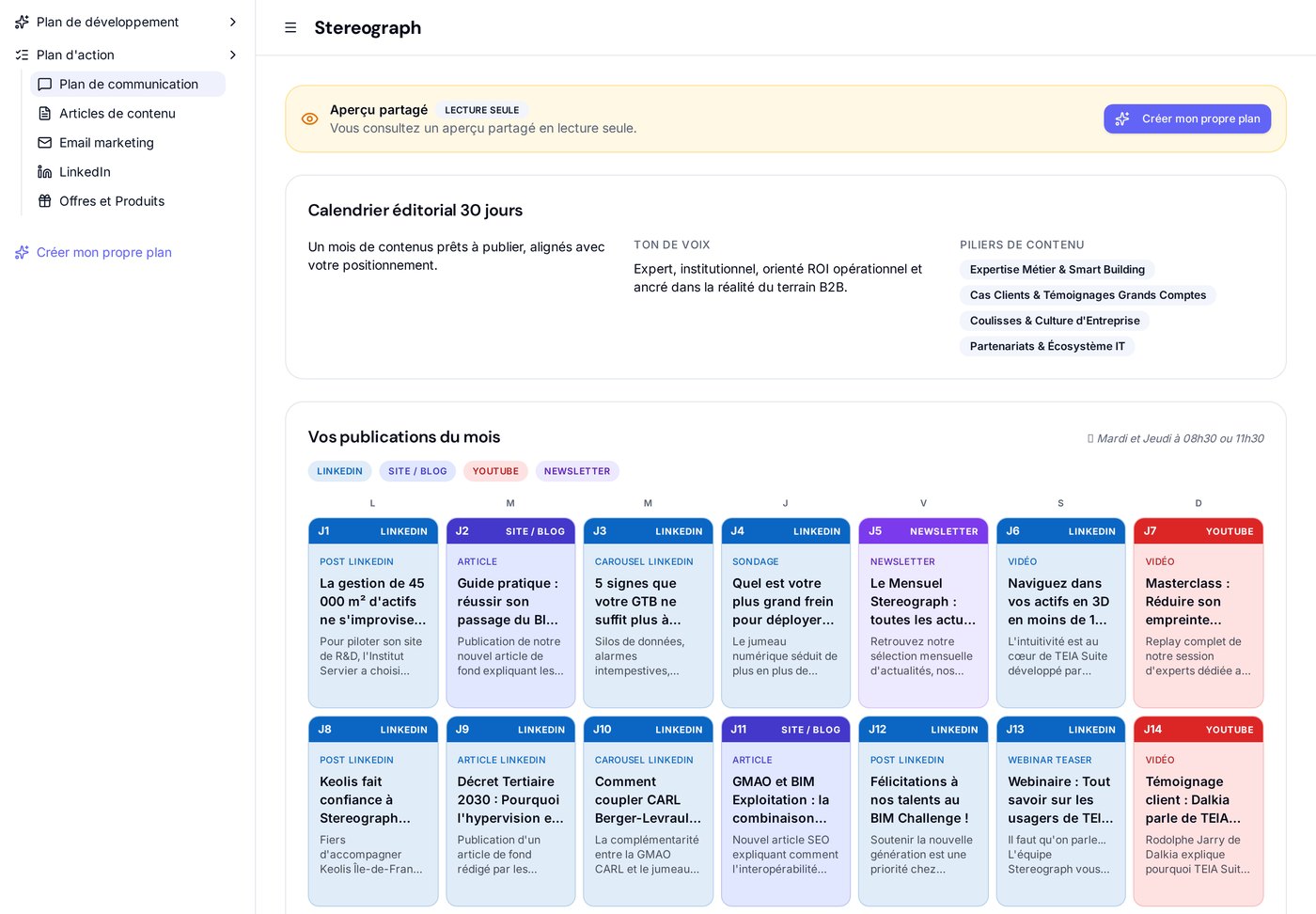Filter publications by YOUTUBE chip
This screenshot has width=1316, height=914.
coord(495,471)
